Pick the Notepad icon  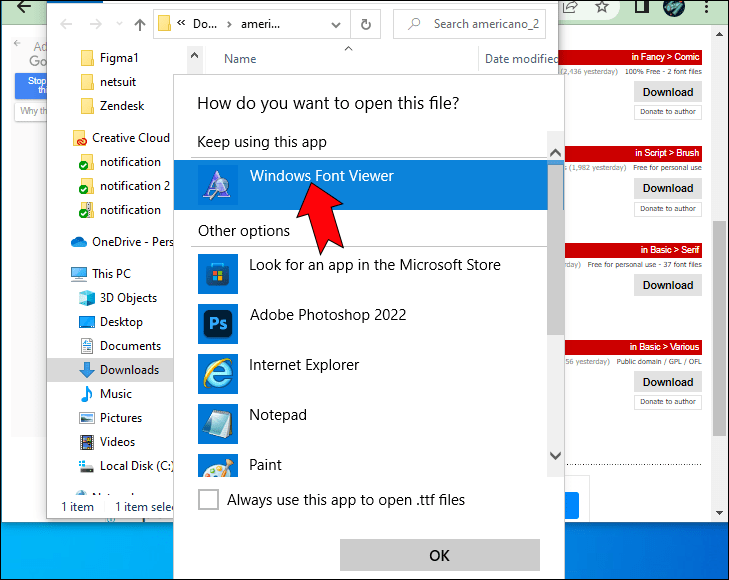(x=217, y=424)
